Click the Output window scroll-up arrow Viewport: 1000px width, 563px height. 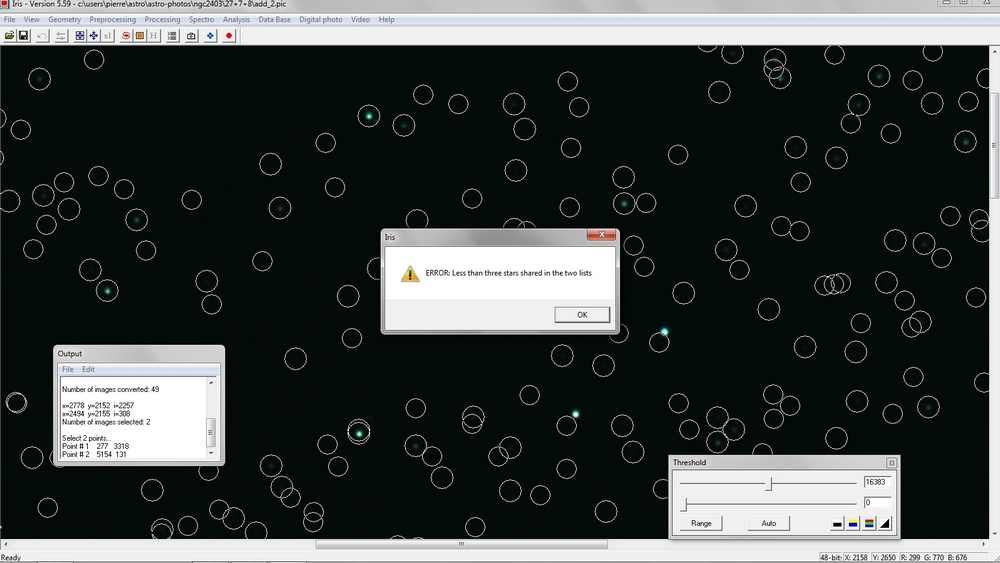click(211, 383)
